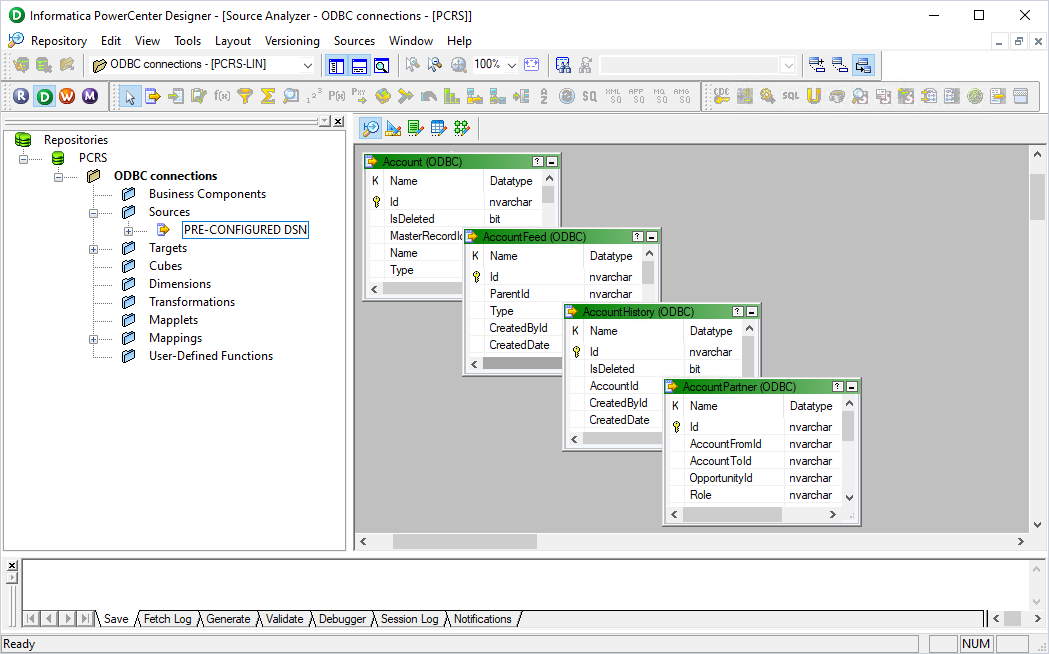Toggle the Output window visibility
Screen dimensions: 1049x654
pos(359,64)
